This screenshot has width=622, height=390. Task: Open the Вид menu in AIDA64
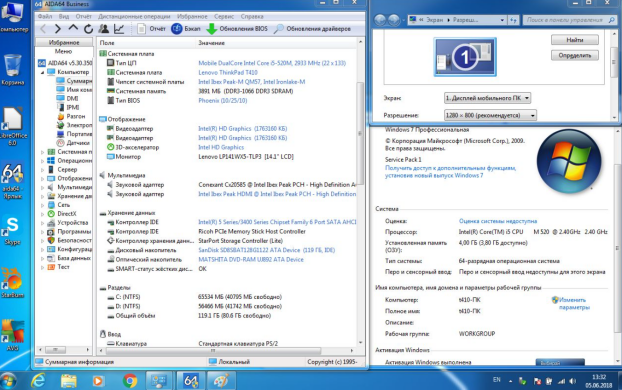(64, 16)
